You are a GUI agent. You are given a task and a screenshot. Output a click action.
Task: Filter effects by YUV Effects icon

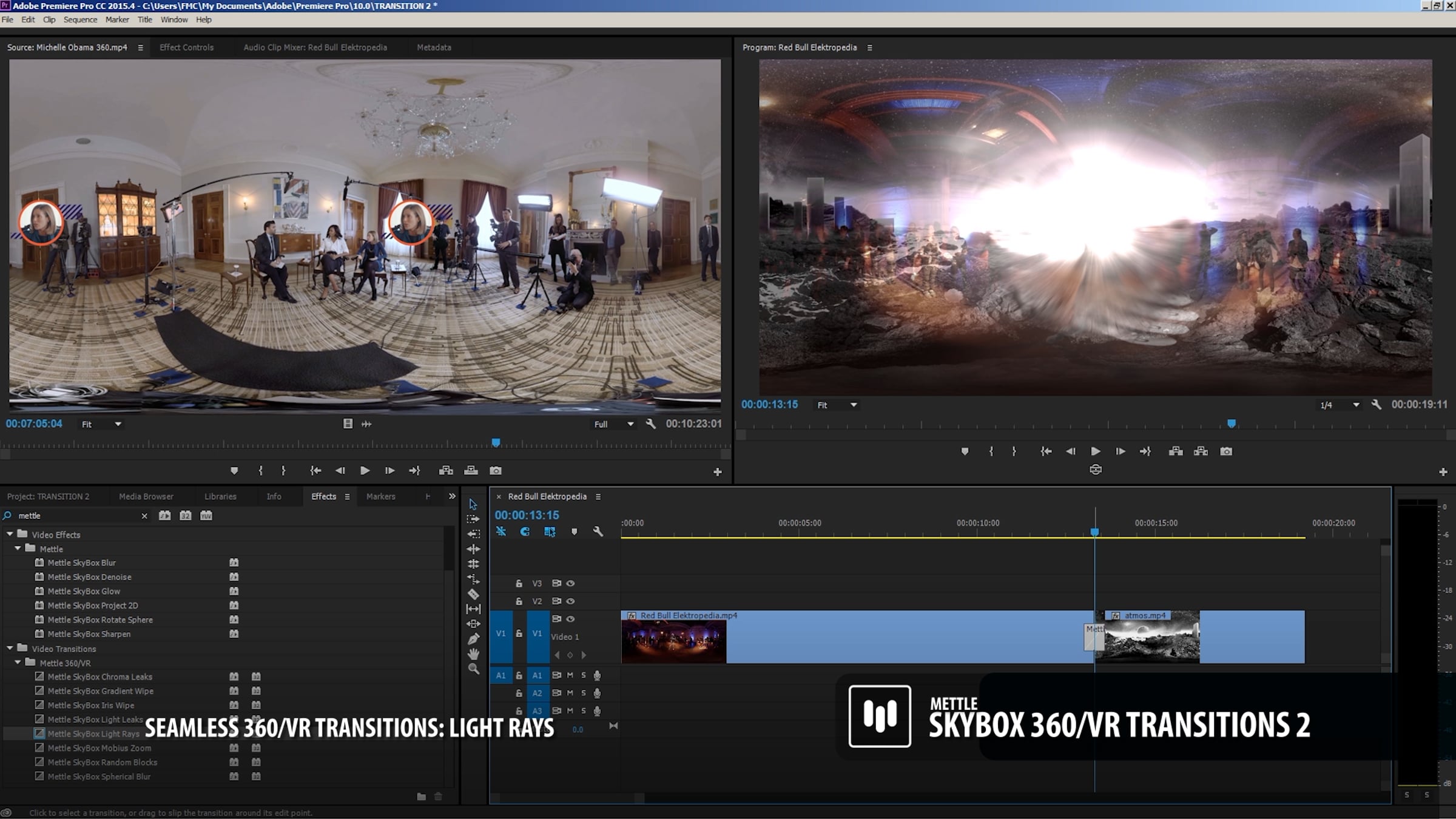206,516
